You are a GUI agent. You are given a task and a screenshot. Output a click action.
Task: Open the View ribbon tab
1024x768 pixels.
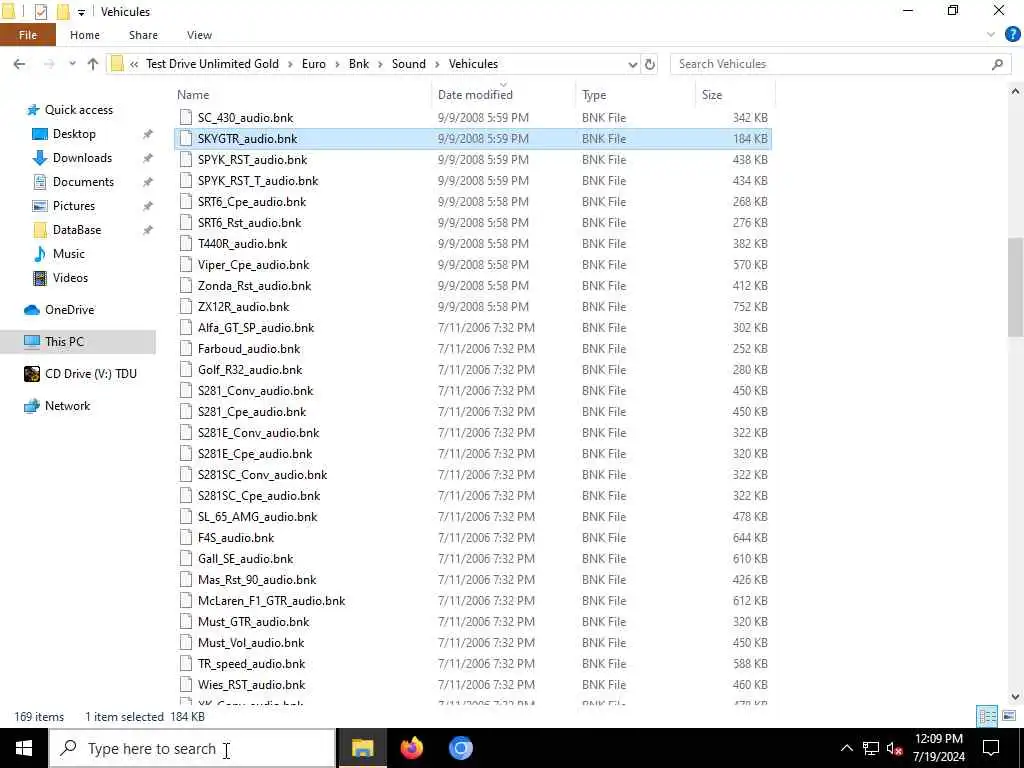pos(199,35)
